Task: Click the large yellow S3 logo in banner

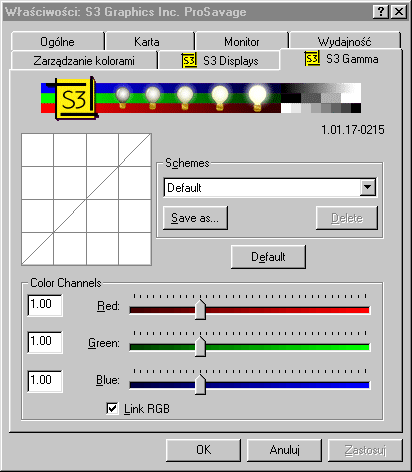Action: tap(75, 98)
